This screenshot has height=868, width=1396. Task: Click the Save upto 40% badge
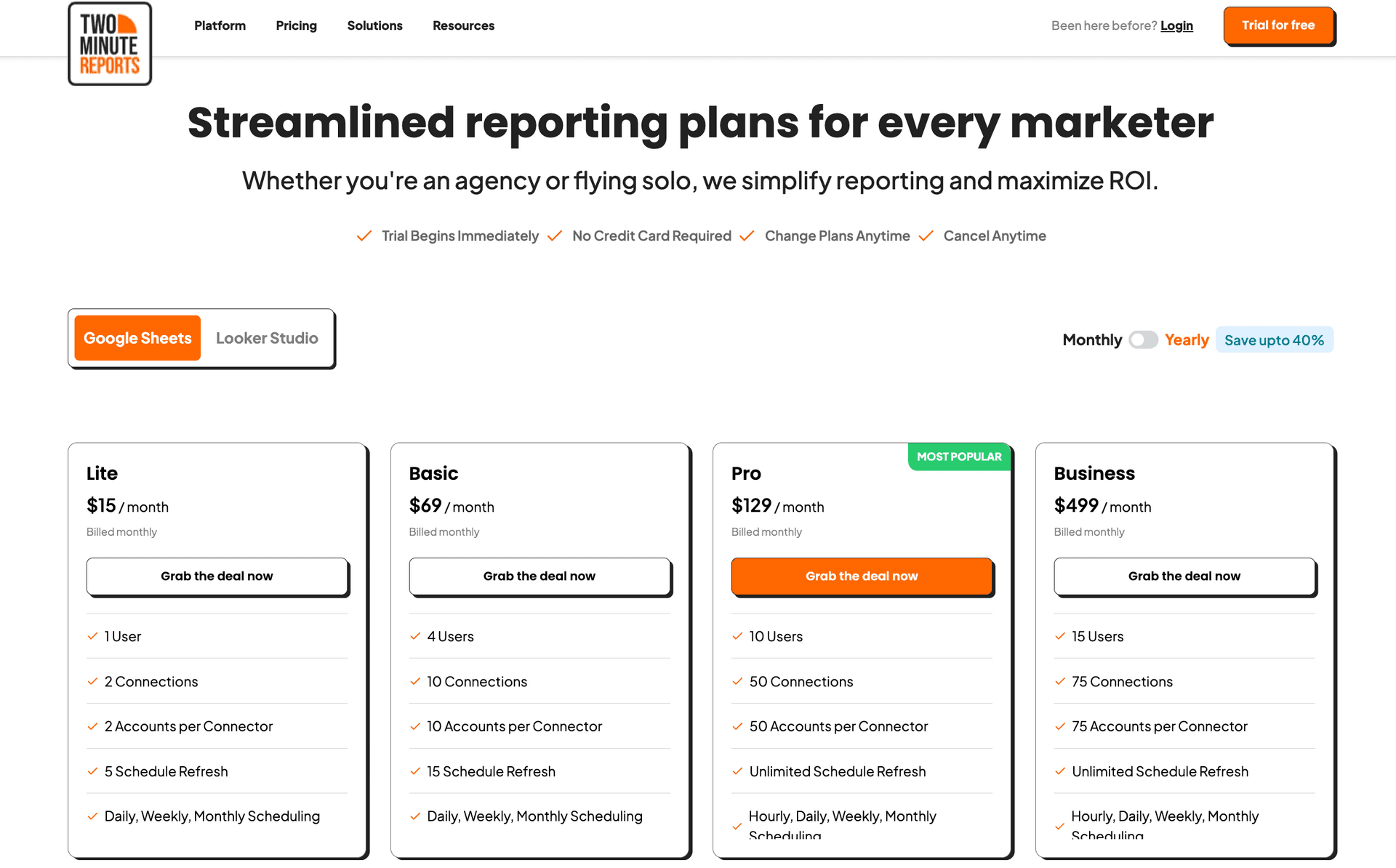click(1274, 340)
